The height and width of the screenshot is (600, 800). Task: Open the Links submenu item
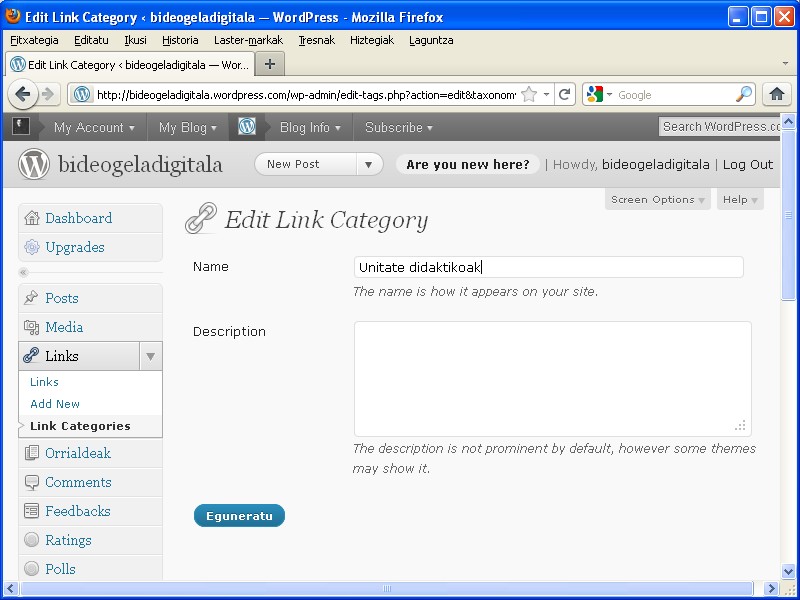(x=44, y=382)
